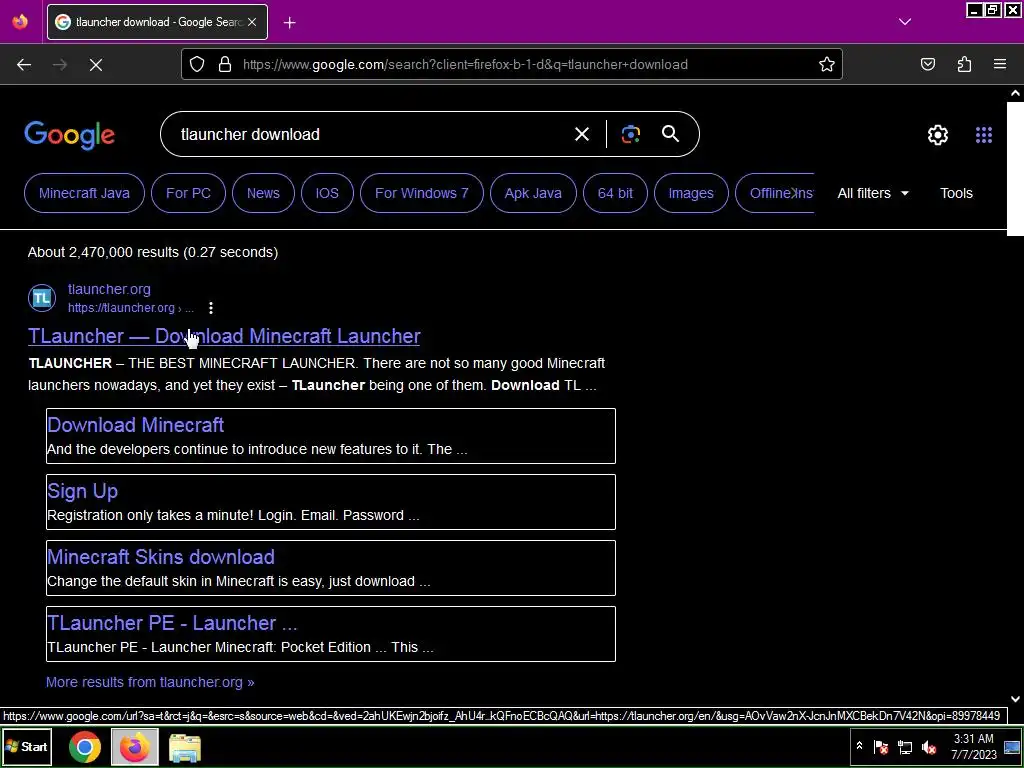Viewport: 1024px width, 768px height.
Task: Click More results from tlauncher.org
Action: pos(150,682)
